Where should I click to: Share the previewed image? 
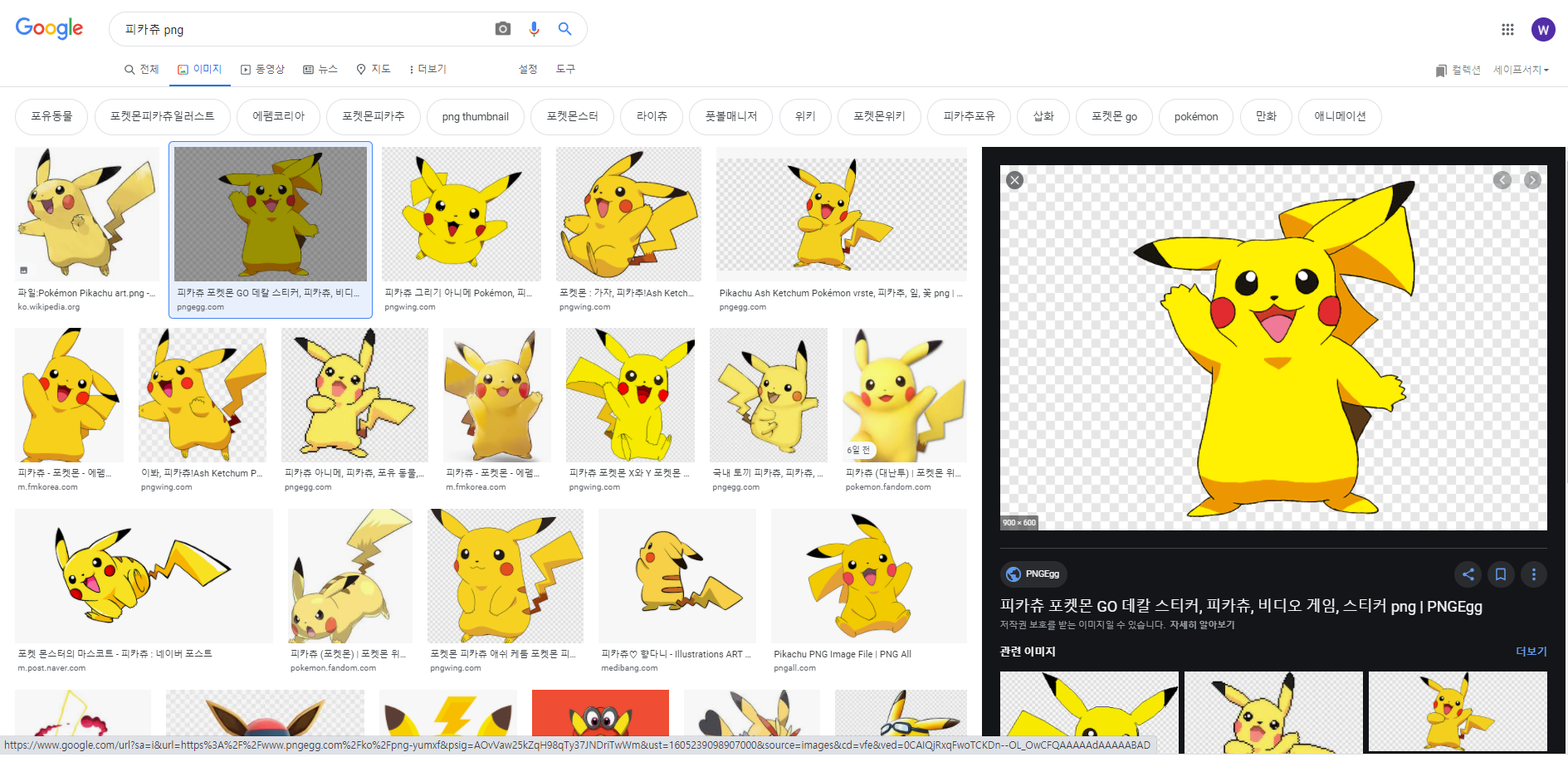coord(1468,574)
